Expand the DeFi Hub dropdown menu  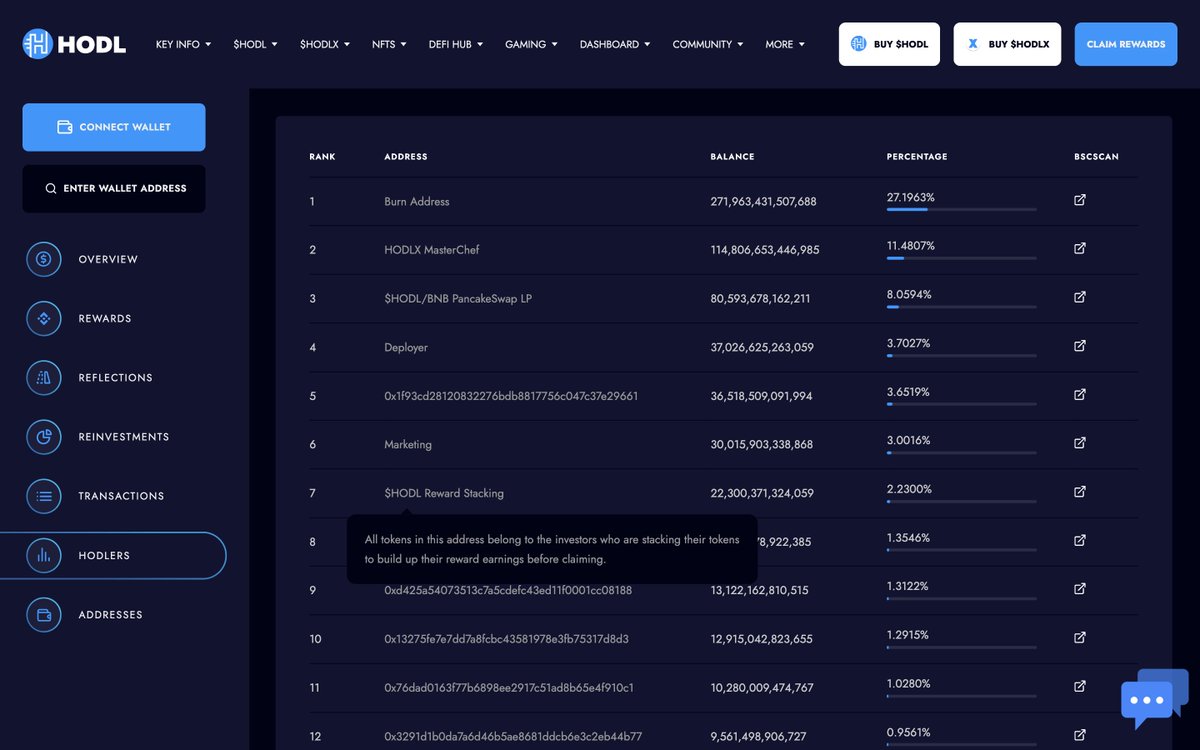pos(456,44)
